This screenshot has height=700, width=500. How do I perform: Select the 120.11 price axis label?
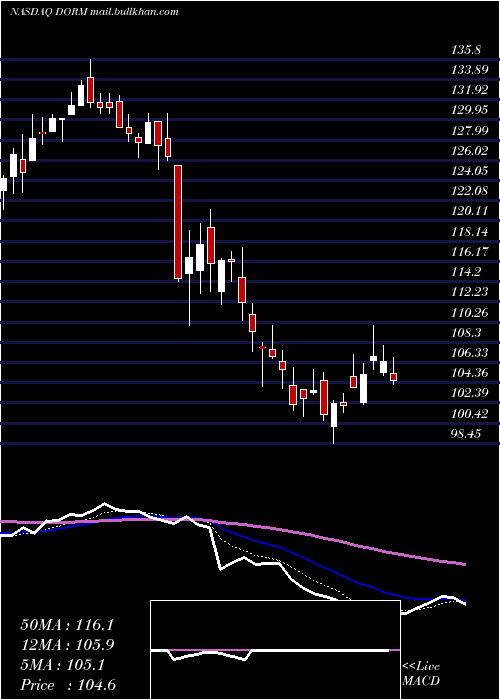pos(470,211)
